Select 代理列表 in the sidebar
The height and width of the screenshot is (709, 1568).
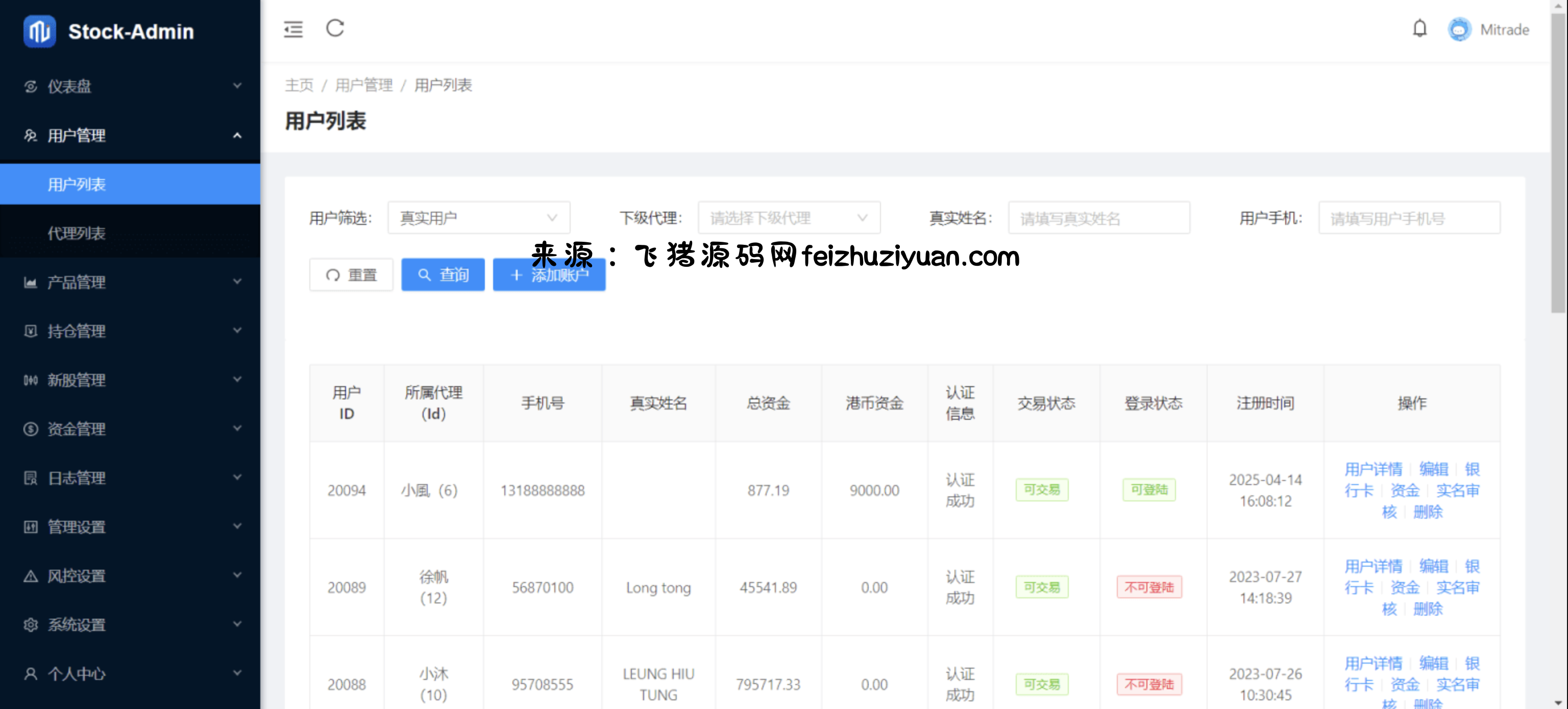(77, 233)
